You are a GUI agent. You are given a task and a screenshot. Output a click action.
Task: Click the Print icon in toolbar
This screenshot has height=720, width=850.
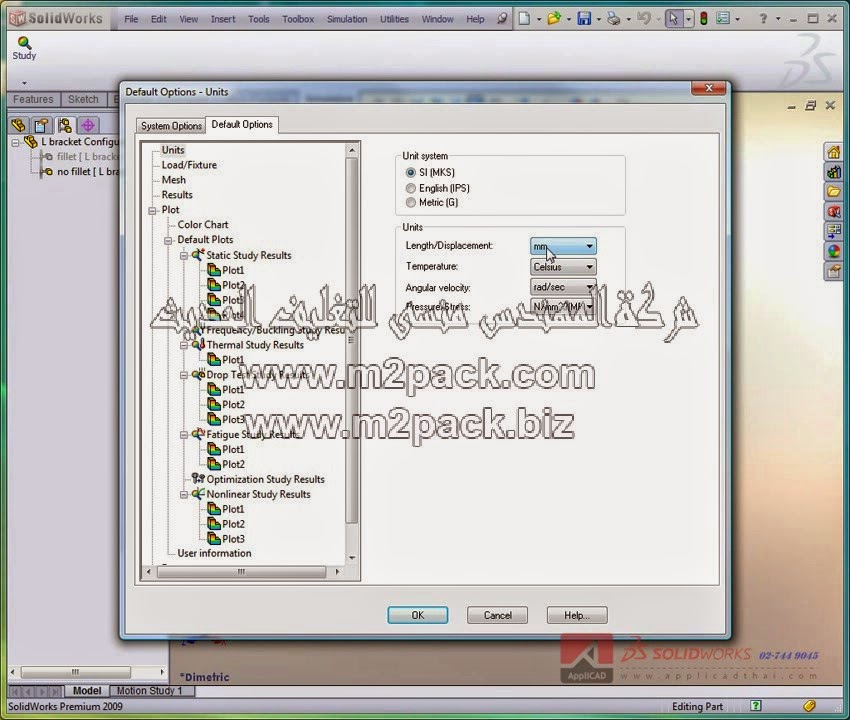point(614,18)
